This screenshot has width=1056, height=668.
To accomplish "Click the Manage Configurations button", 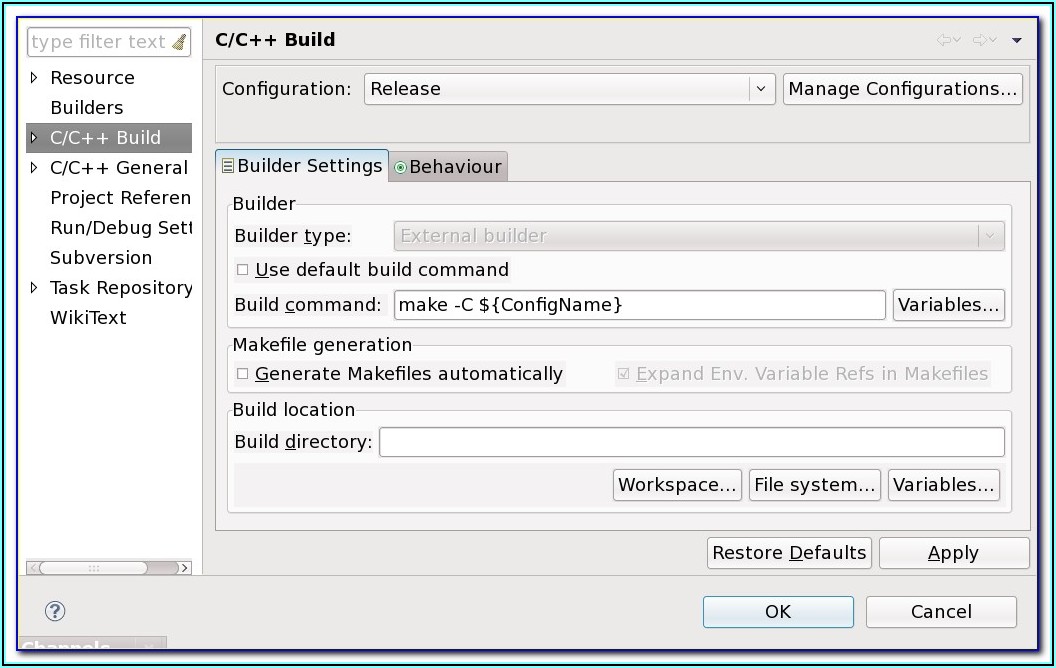I will [x=902, y=89].
